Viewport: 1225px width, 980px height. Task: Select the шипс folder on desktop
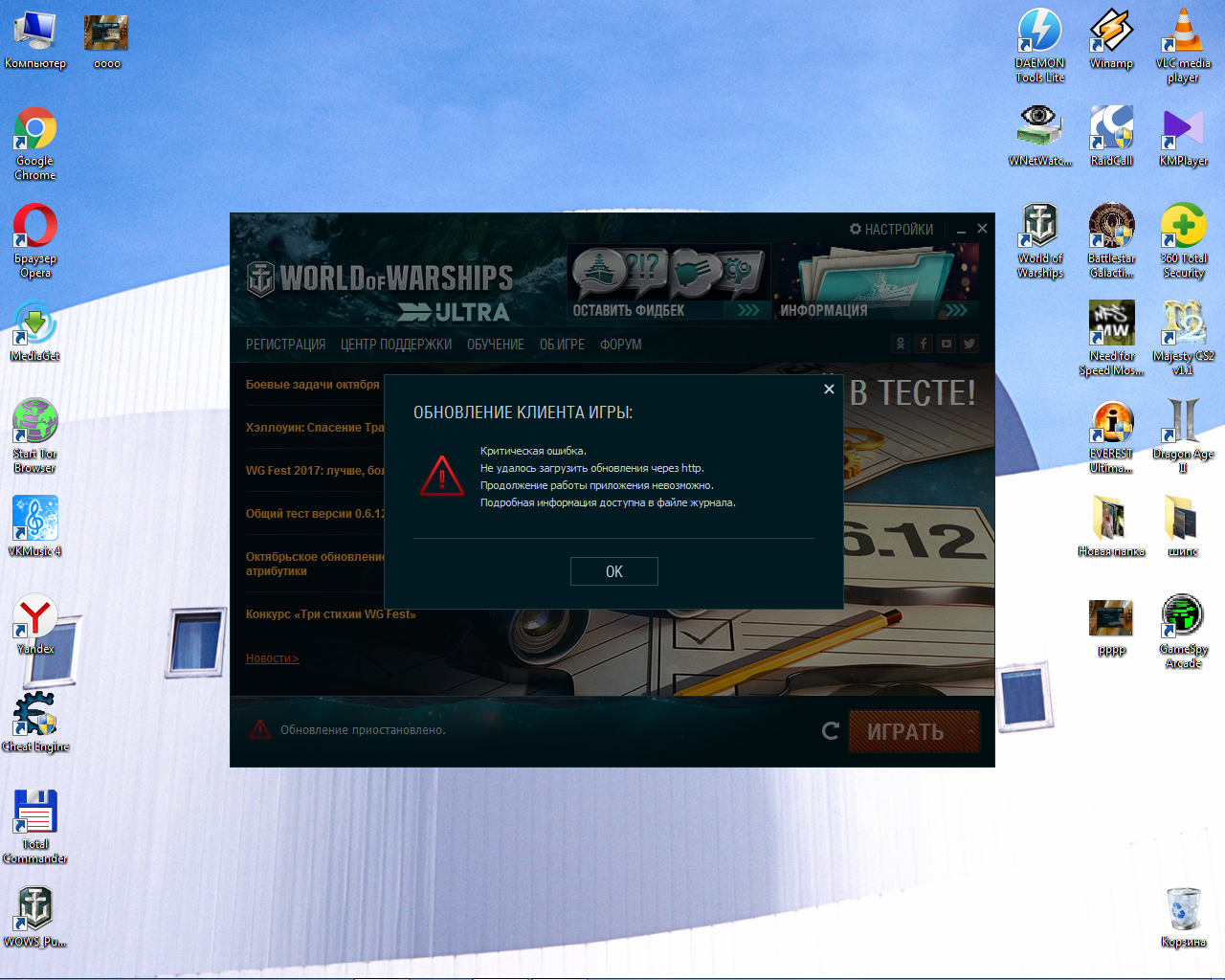coord(1183,526)
